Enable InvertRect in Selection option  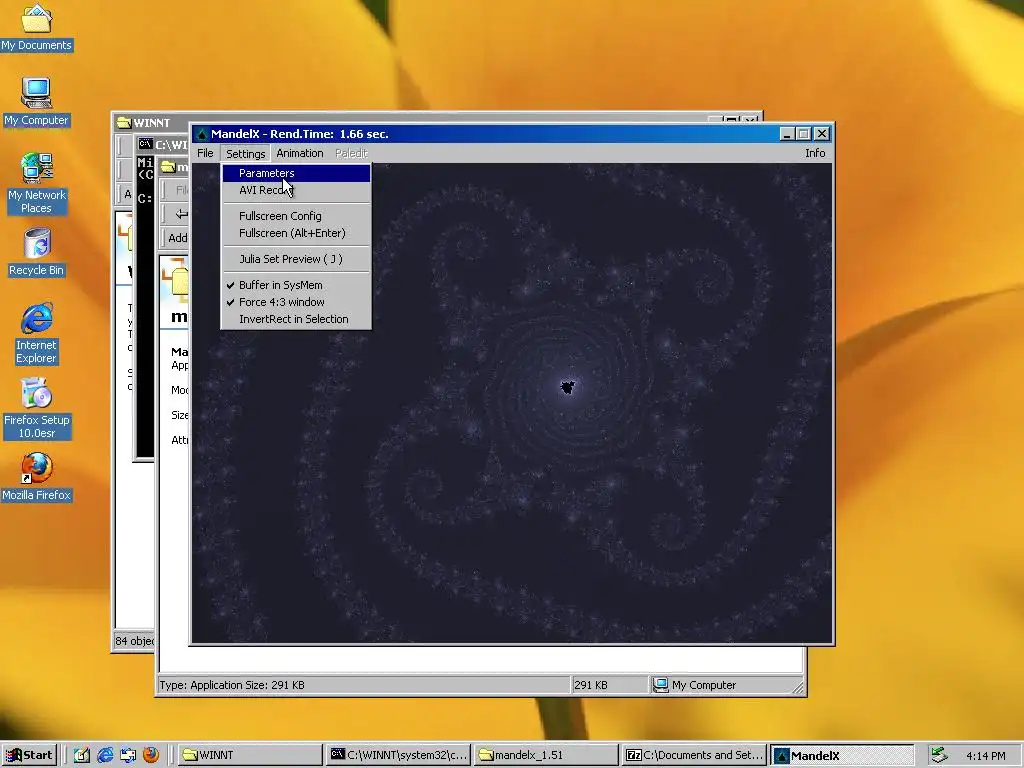pyautogui.click(x=296, y=319)
